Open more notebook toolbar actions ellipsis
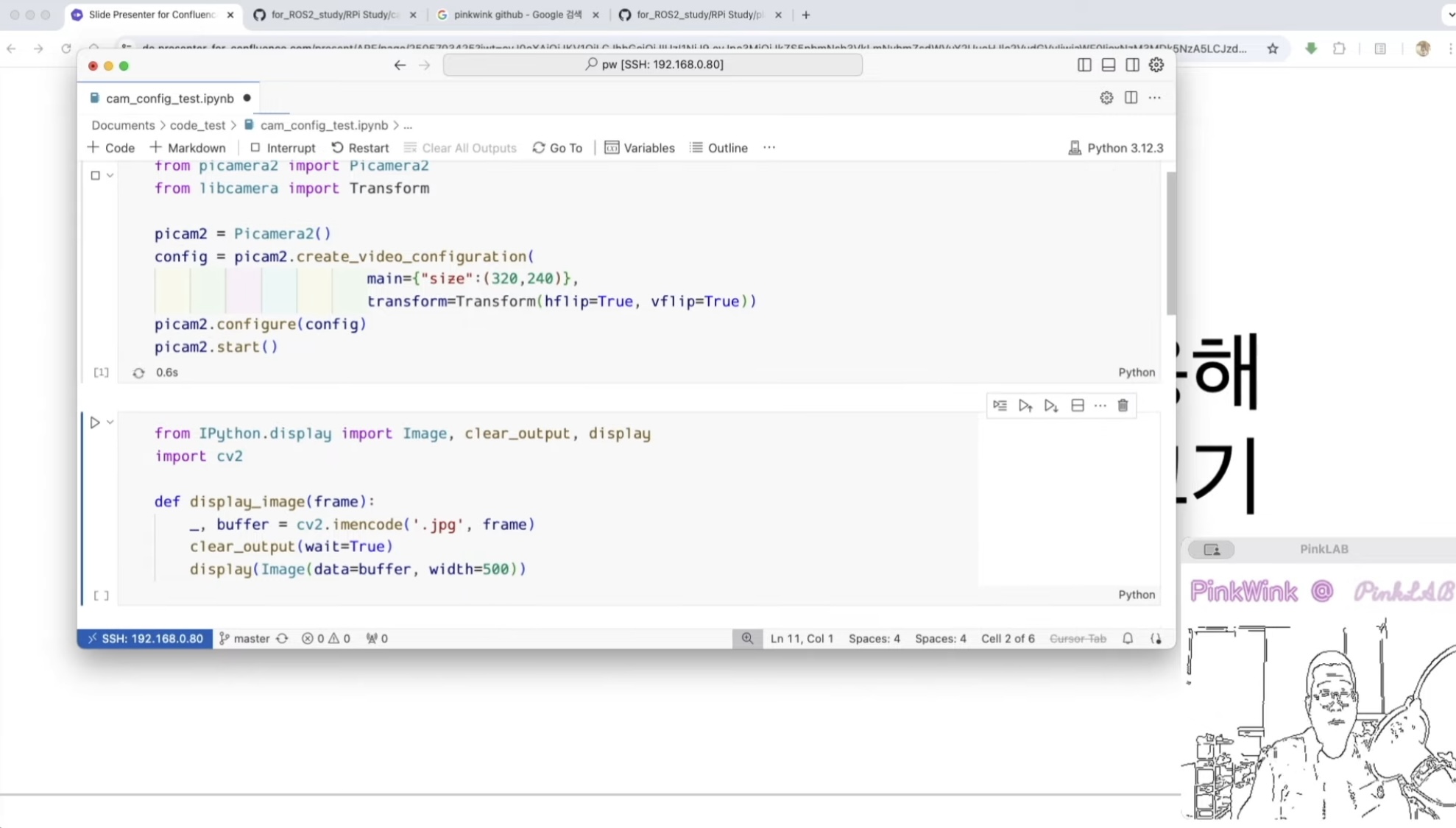Screen dimensions: 1456x828 click(769, 147)
